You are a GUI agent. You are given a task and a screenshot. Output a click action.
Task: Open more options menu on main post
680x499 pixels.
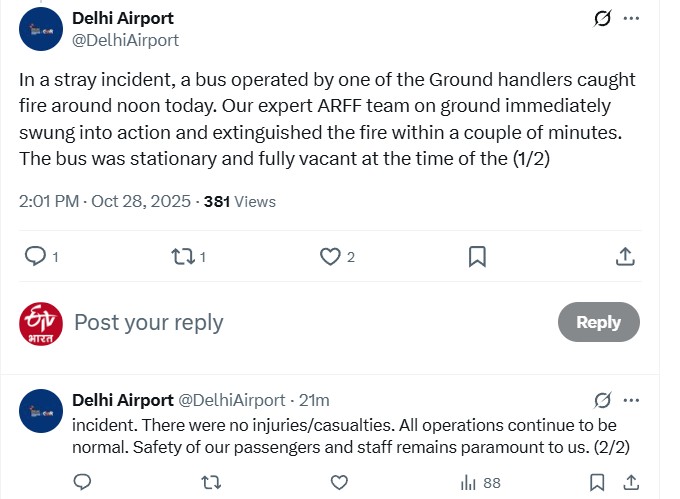click(x=631, y=19)
